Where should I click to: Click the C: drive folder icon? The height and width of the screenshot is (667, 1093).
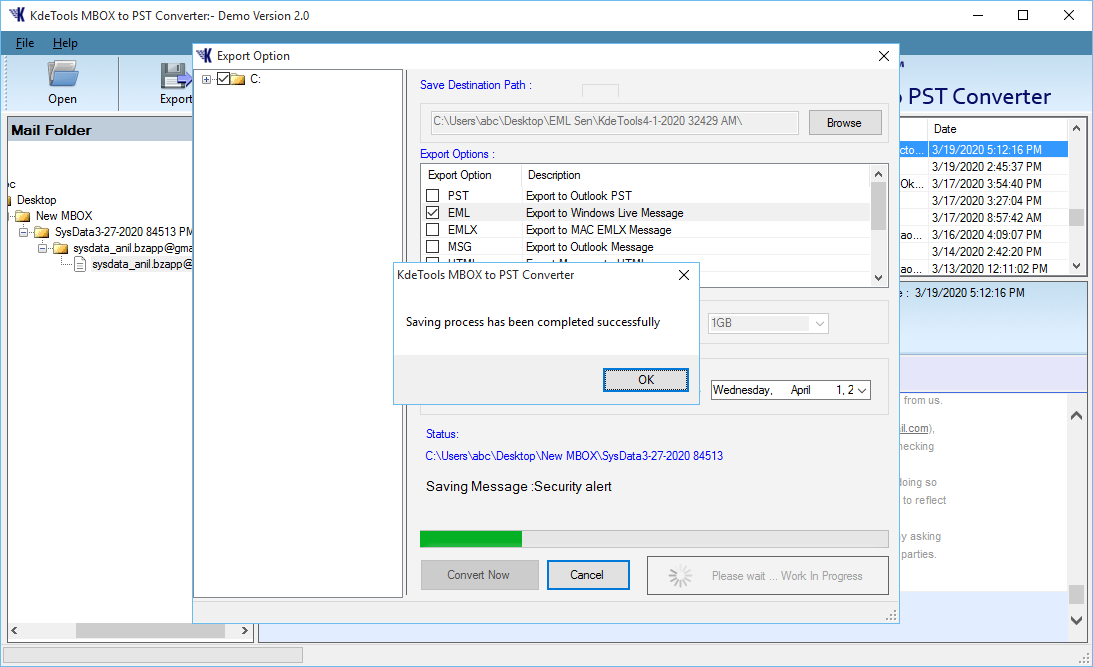(x=238, y=79)
